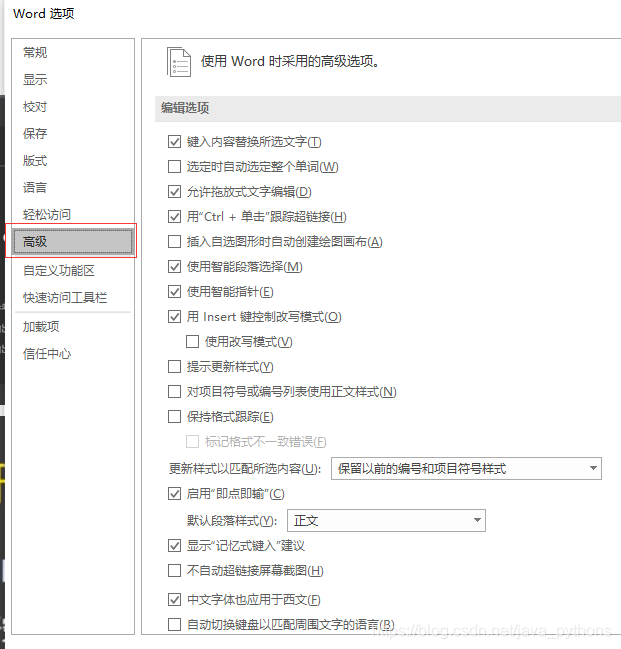This screenshot has width=621, height=649.
Task: Select the 高级 category
Action: [73, 241]
